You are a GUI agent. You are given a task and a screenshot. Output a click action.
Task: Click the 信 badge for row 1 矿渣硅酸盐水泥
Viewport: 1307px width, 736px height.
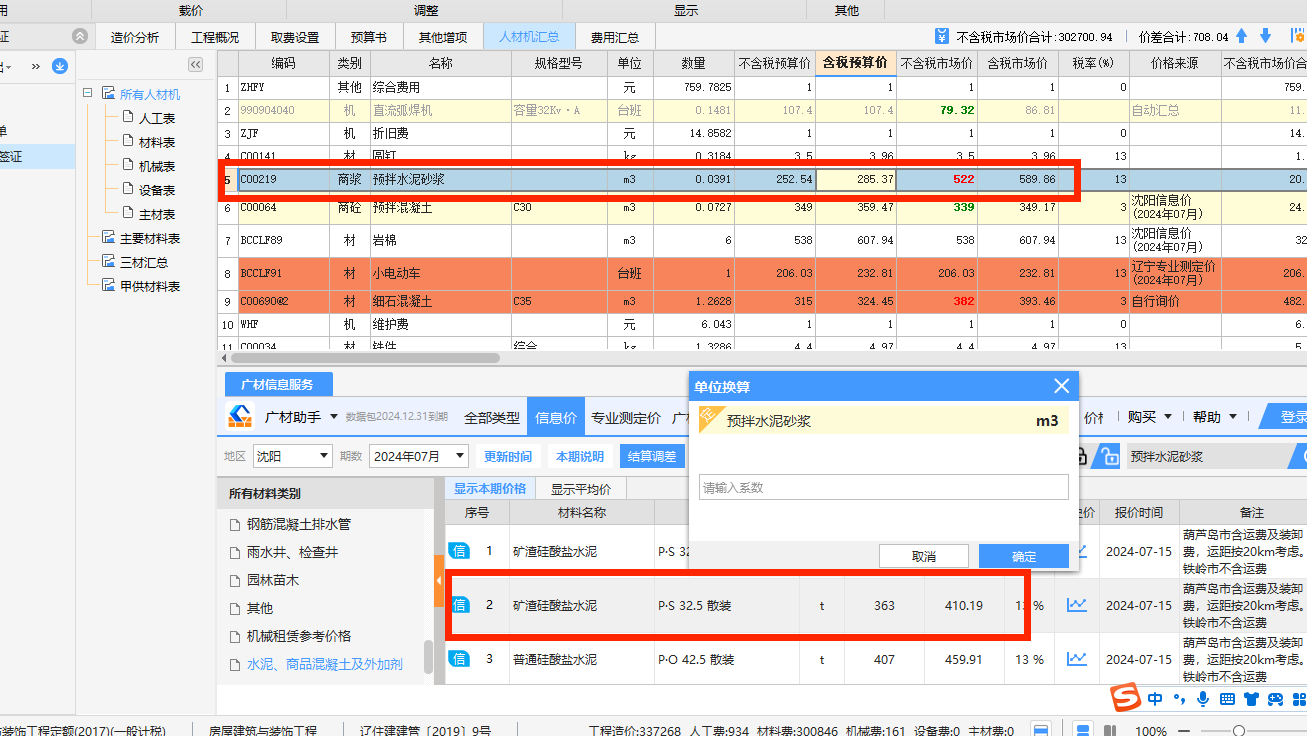click(459, 551)
